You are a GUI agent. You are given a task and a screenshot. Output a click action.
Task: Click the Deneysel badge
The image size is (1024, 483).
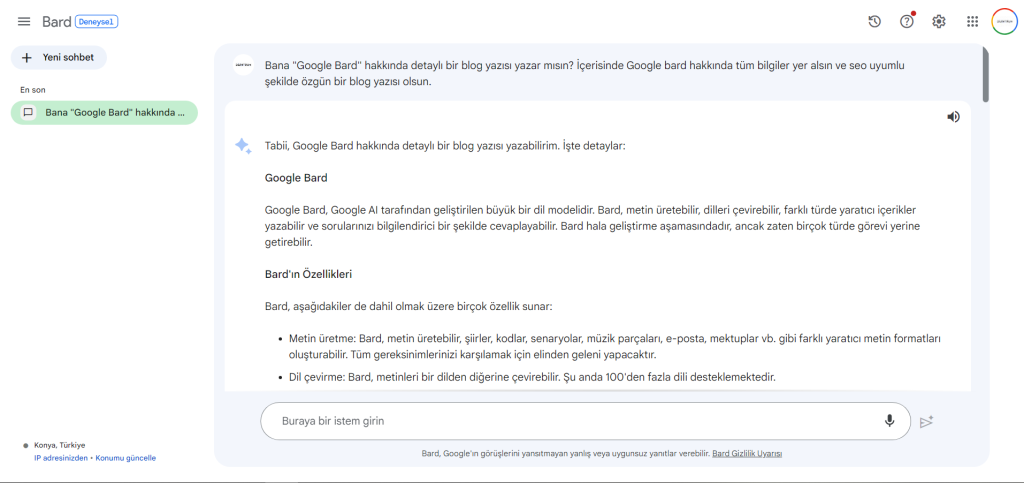click(x=97, y=22)
